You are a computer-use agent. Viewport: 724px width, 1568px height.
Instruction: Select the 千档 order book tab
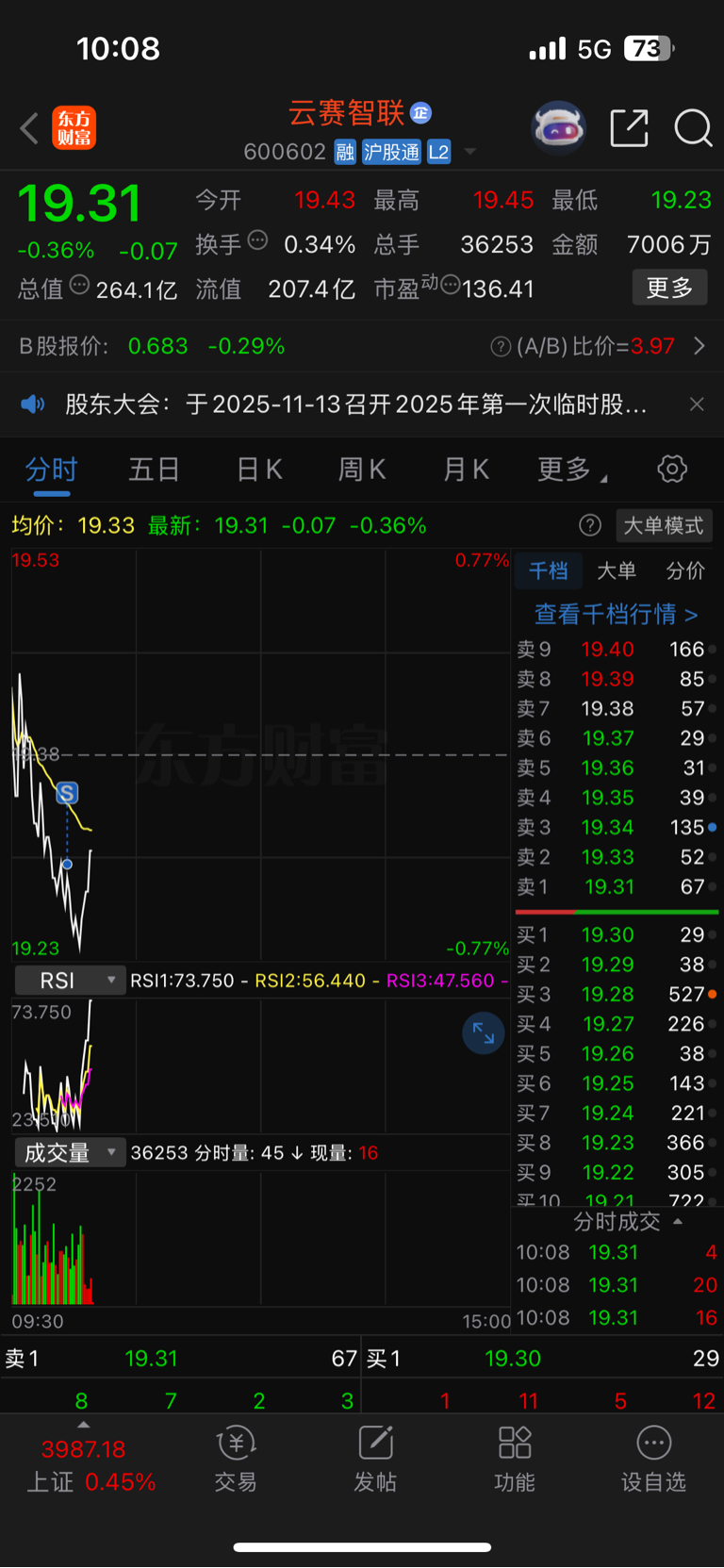548,570
